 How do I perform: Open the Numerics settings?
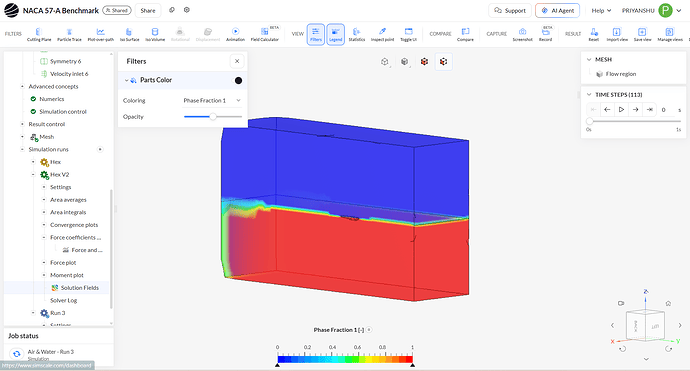(51, 99)
